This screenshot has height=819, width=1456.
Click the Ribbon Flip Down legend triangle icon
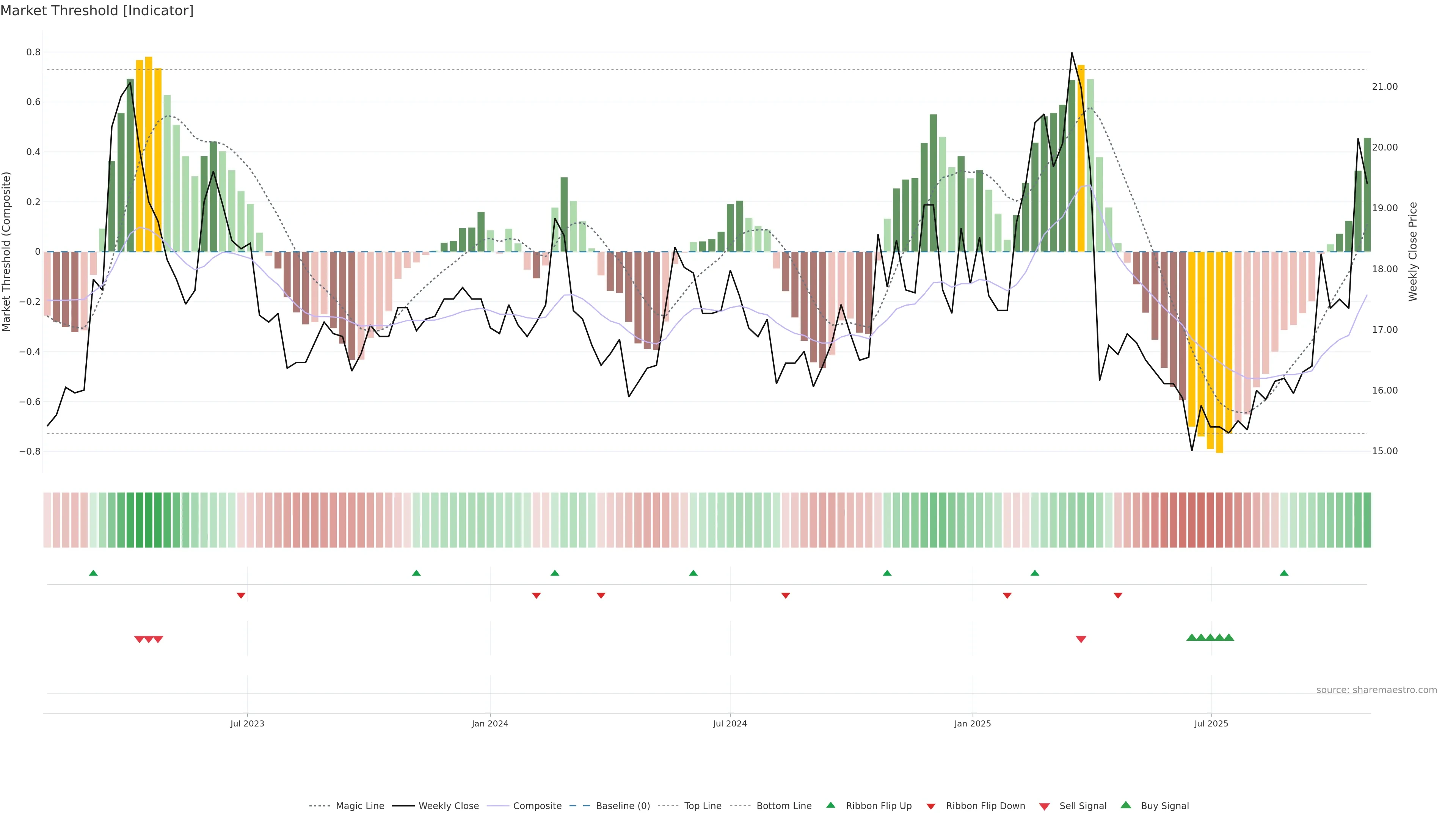point(931,806)
